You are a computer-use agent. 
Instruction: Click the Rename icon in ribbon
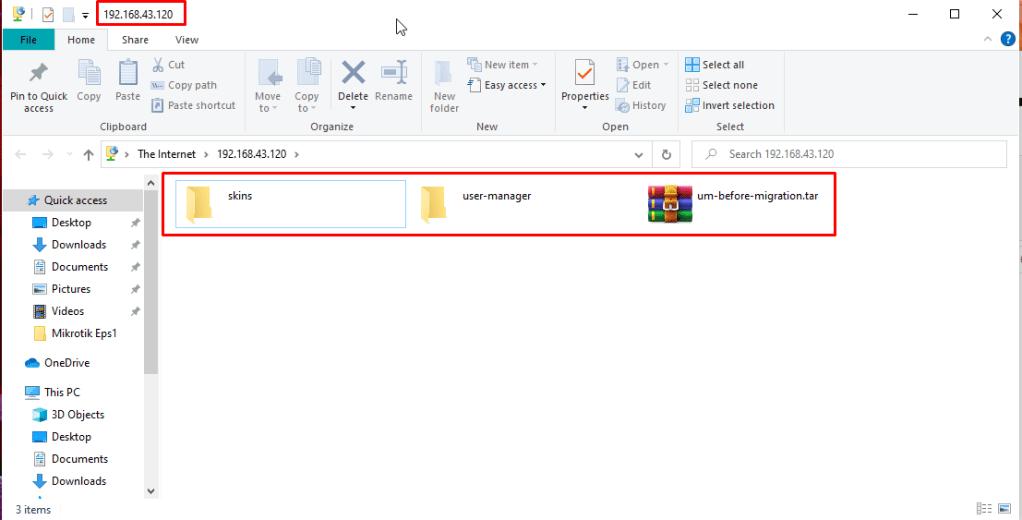394,78
